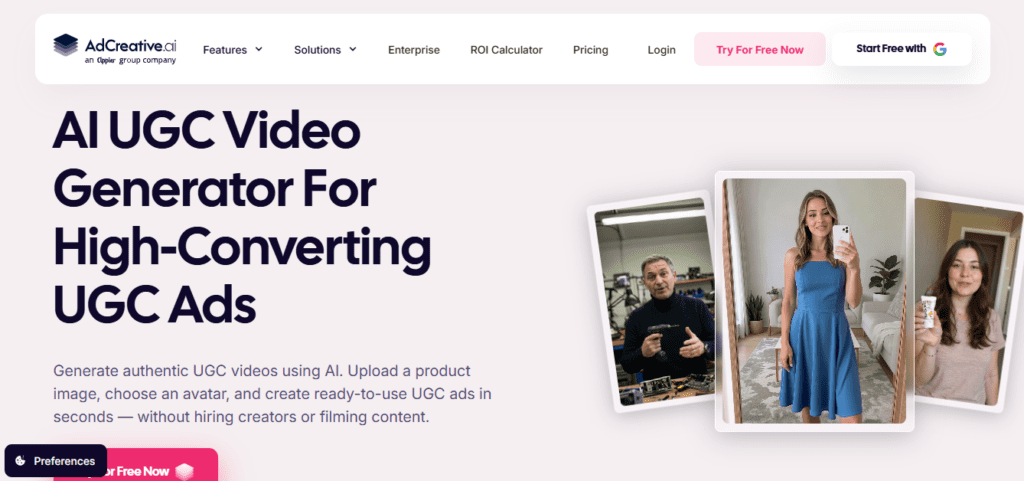Go to the Pricing page

coord(590,50)
